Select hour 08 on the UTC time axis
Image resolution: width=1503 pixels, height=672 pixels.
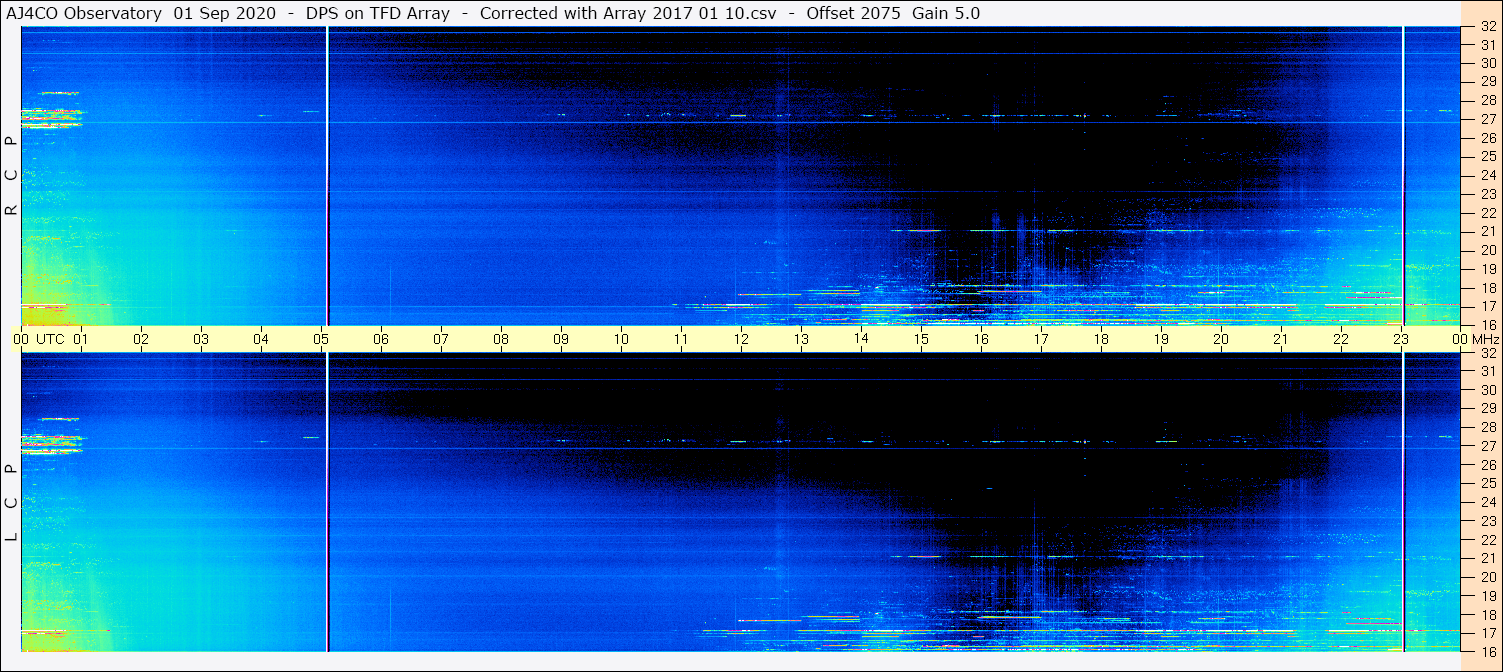tap(501, 339)
